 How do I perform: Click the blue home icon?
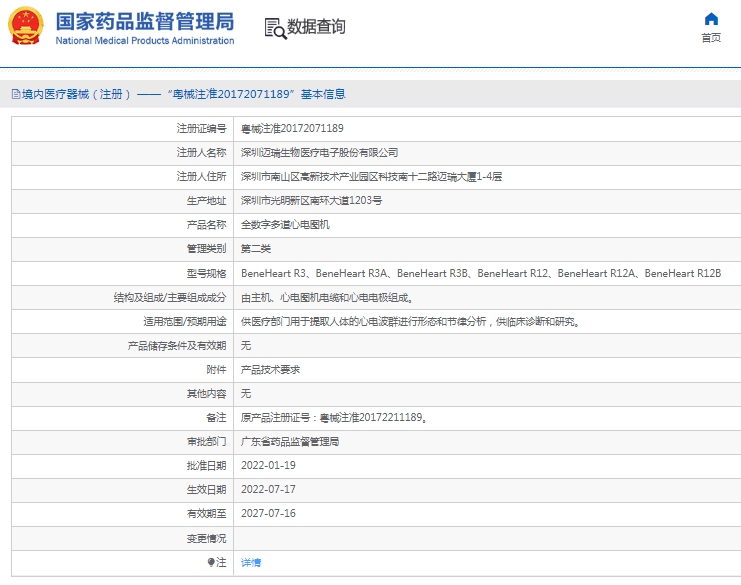click(x=711, y=19)
